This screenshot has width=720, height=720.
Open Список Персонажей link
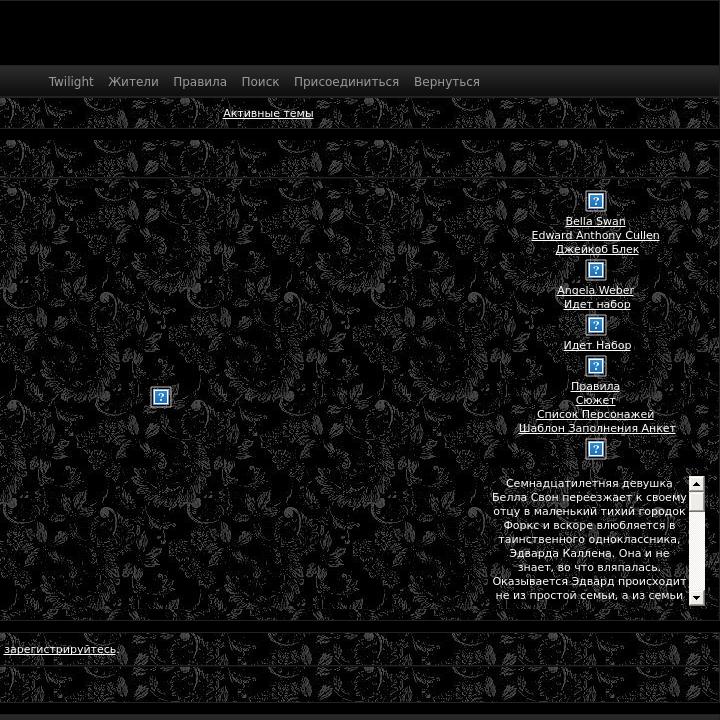(x=595, y=414)
